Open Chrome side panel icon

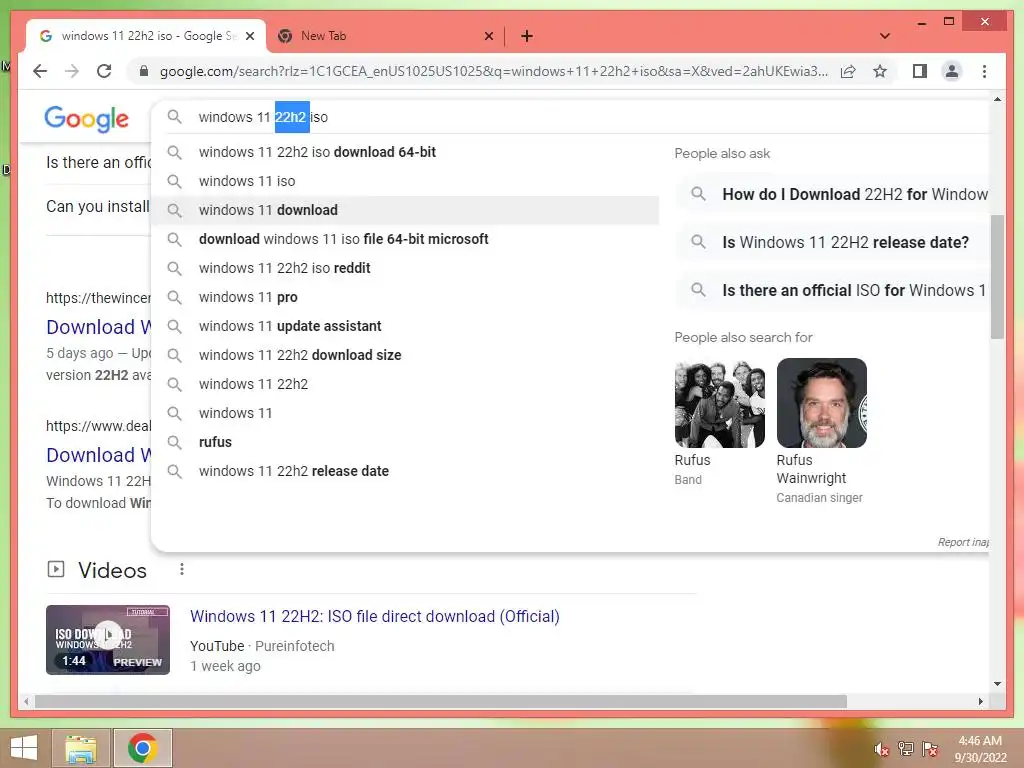coord(920,71)
